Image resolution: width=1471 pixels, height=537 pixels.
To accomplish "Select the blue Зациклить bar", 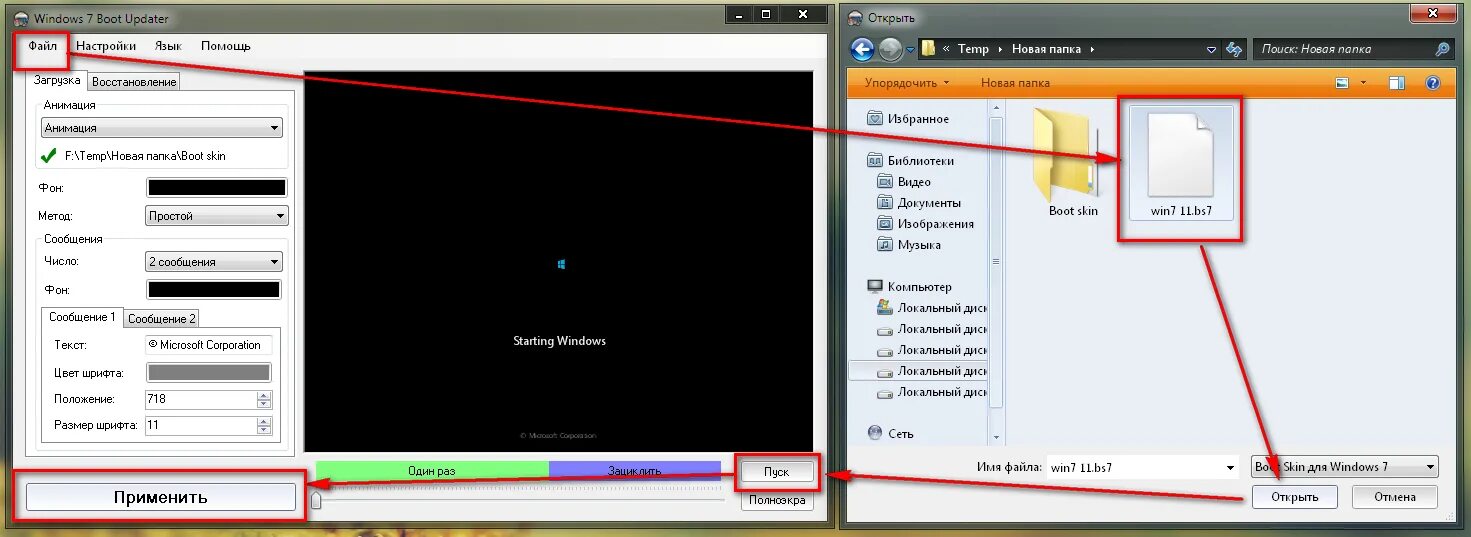I will click(x=634, y=471).
